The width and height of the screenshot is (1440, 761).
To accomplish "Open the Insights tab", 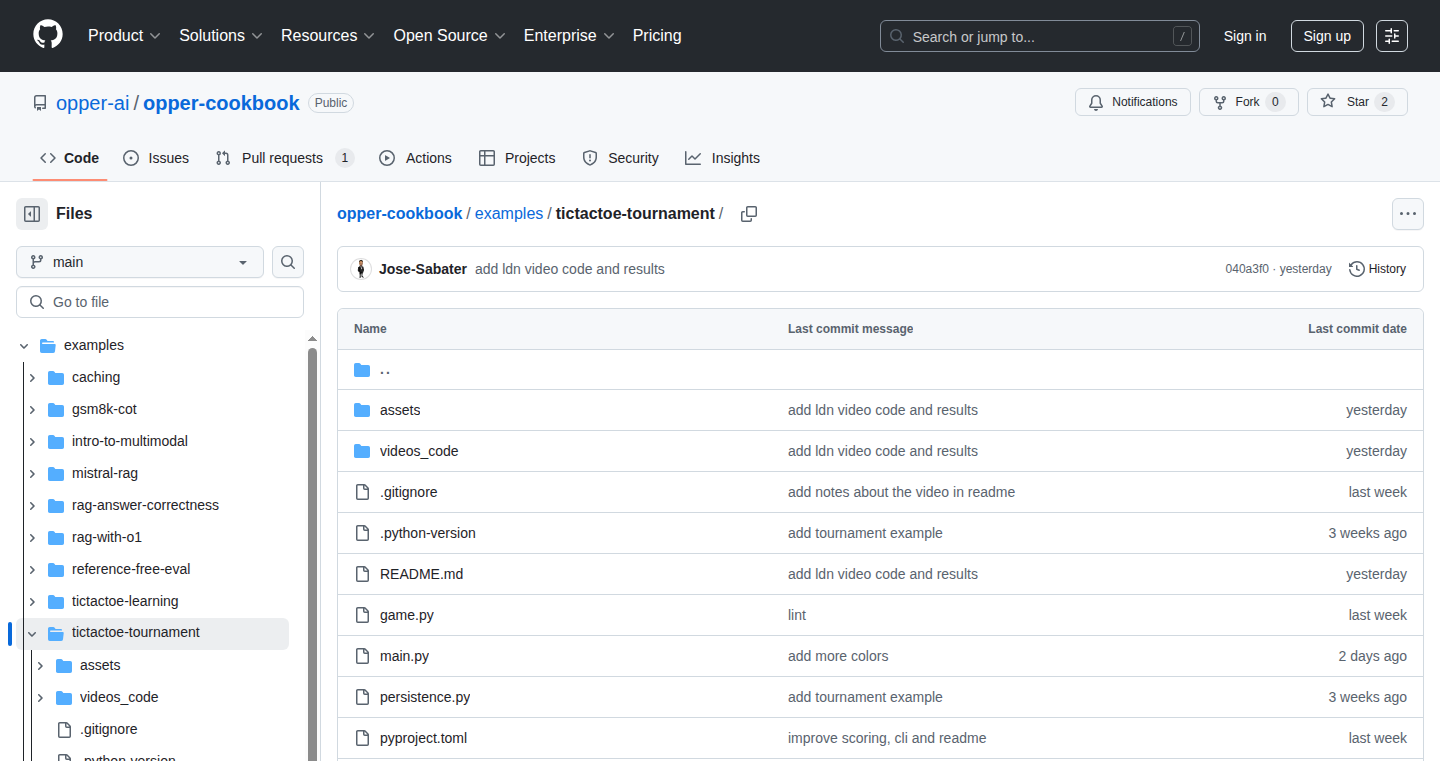I will [x=723, y=158].
